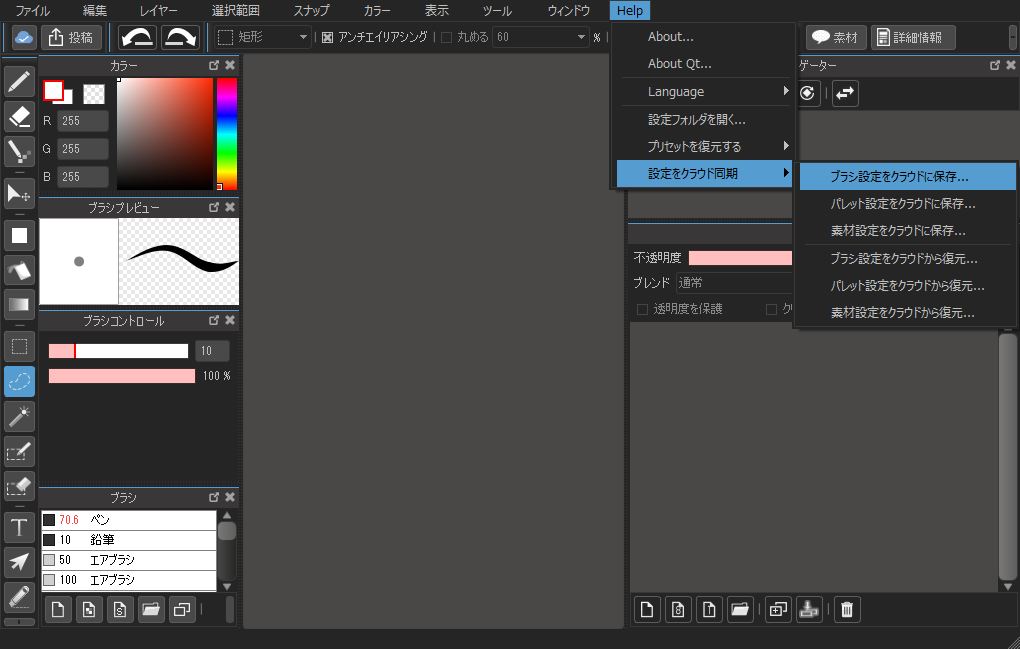Open the 矩形 selection shape dropdown
This screenshot has height=649, width=1020.
[x=263, y=37]
